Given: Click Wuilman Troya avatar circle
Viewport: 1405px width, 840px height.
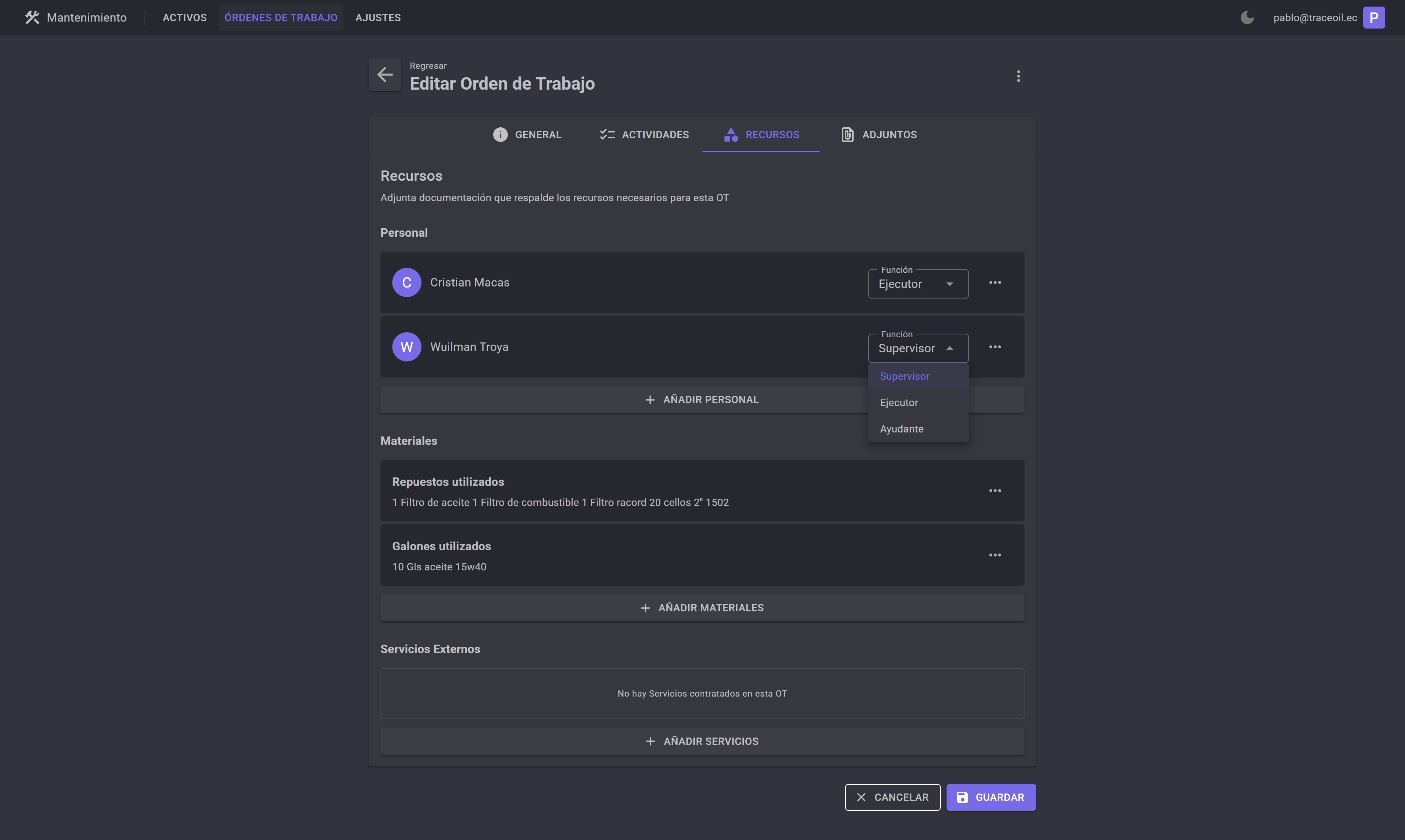Looking at the screenshot, I should [406, 347].
